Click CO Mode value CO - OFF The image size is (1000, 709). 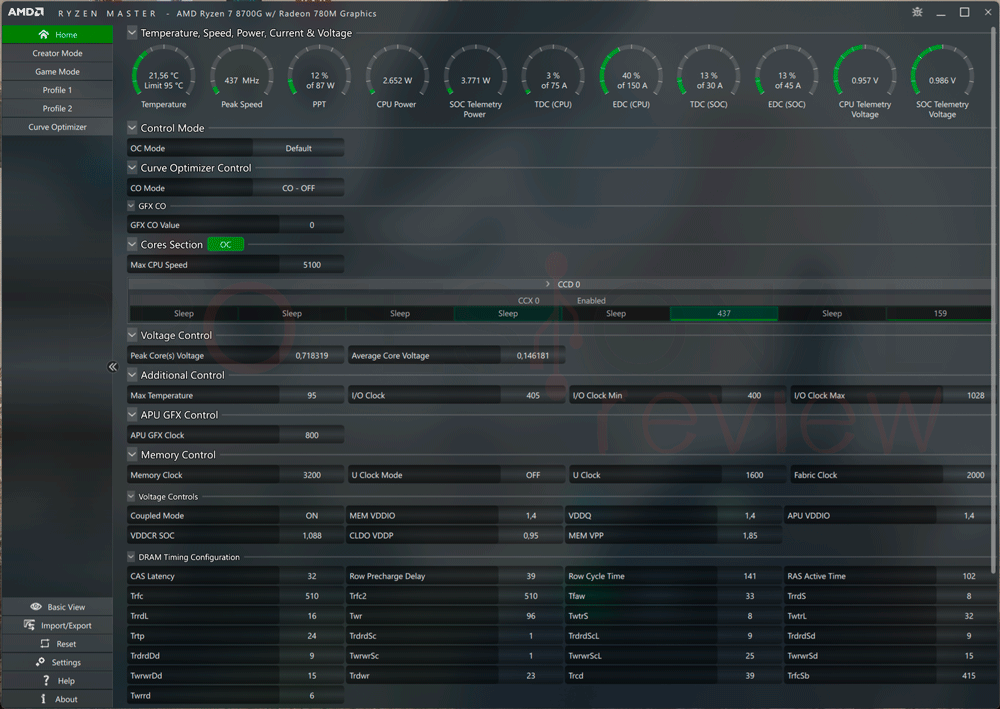pos(298,188)
